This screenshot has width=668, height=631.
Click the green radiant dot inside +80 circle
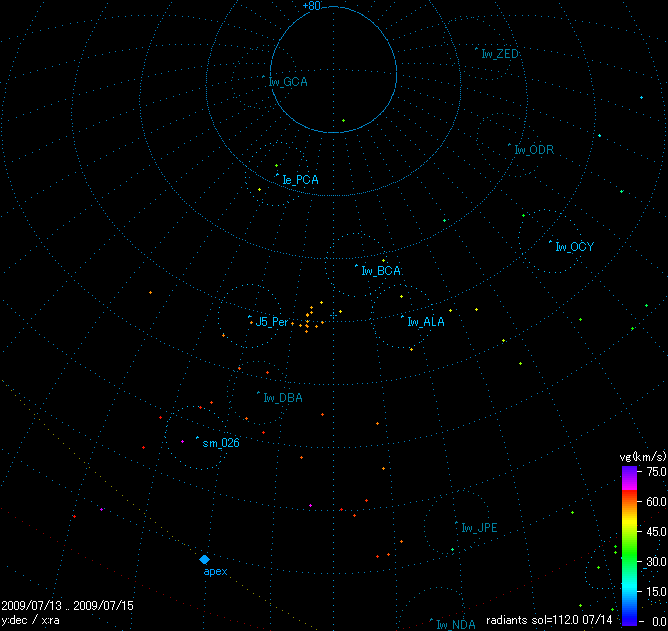click(x=344, y=121)
